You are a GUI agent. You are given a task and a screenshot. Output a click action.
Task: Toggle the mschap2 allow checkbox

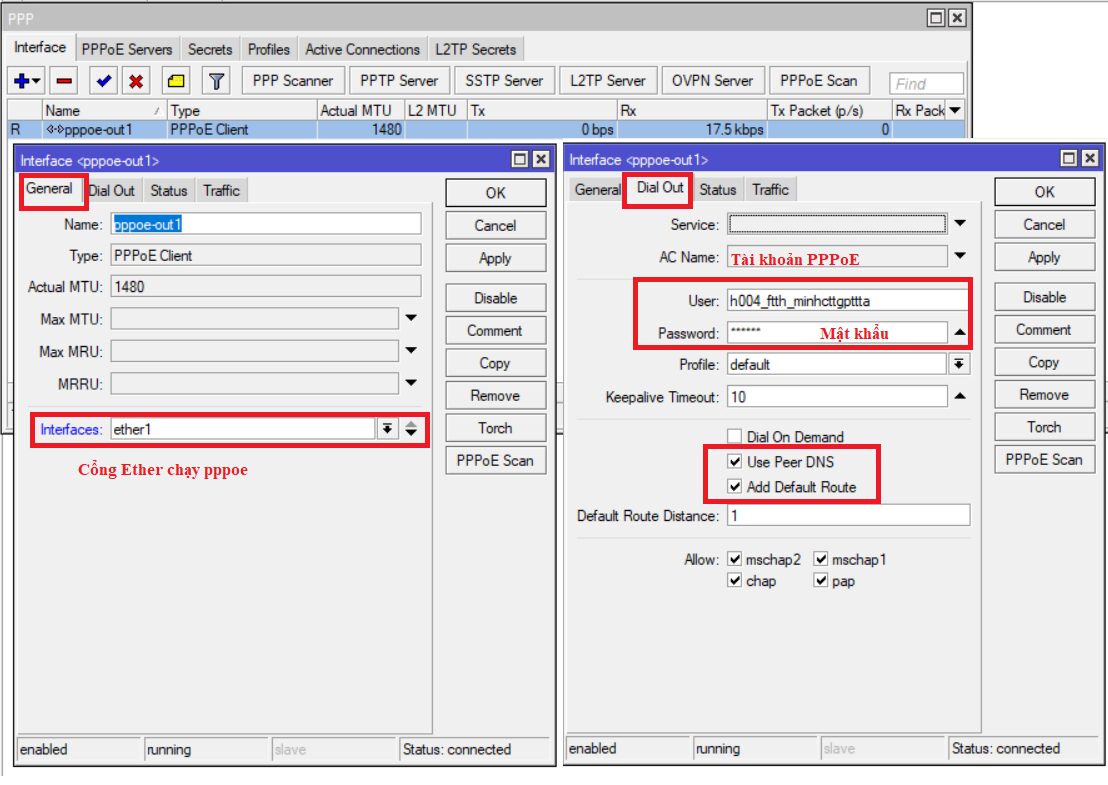(735, 559)
